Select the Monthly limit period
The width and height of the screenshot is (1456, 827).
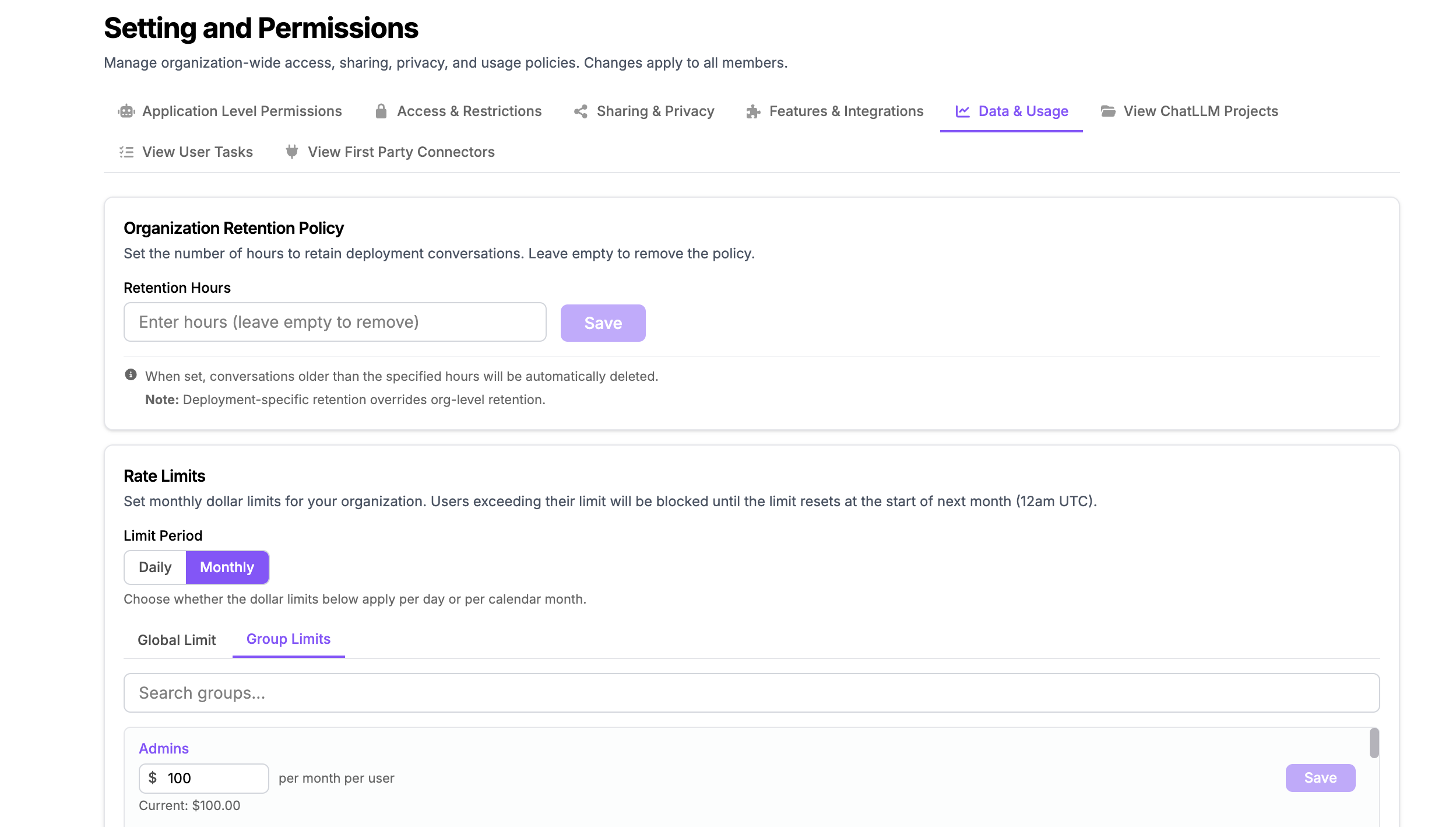227,567
